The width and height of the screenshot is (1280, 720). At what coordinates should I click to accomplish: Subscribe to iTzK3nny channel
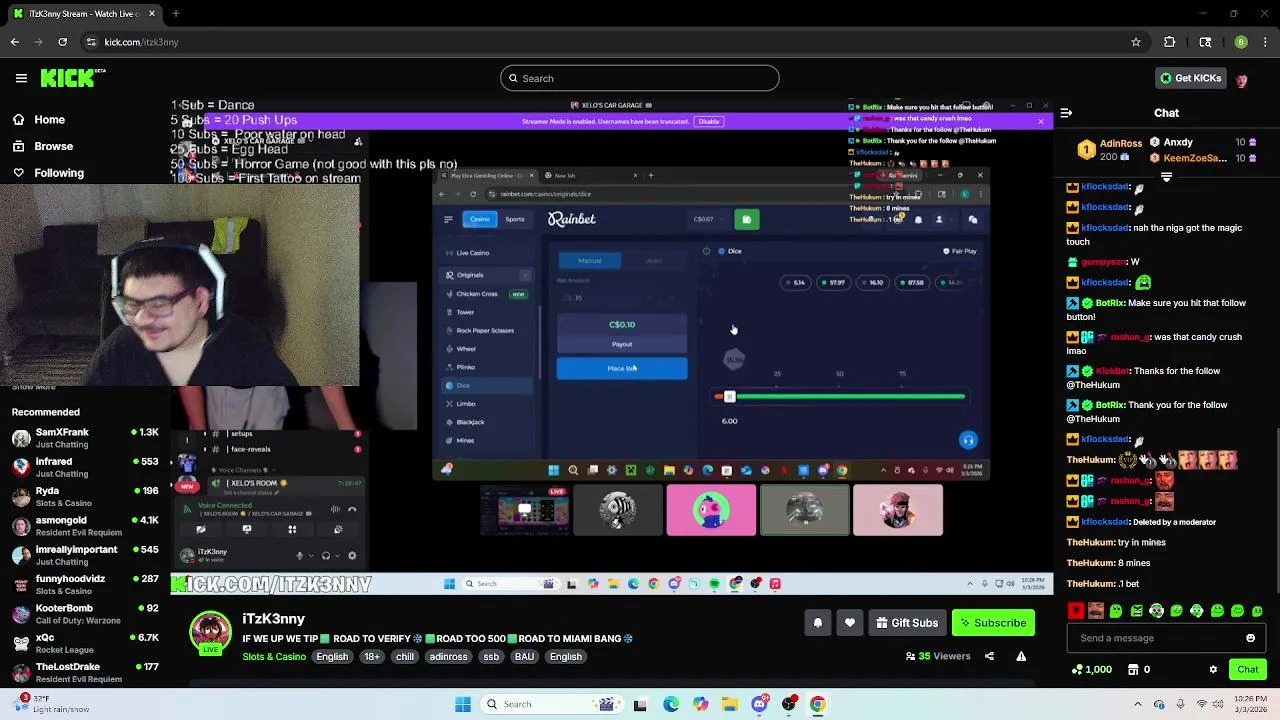[x=993, y=623]
